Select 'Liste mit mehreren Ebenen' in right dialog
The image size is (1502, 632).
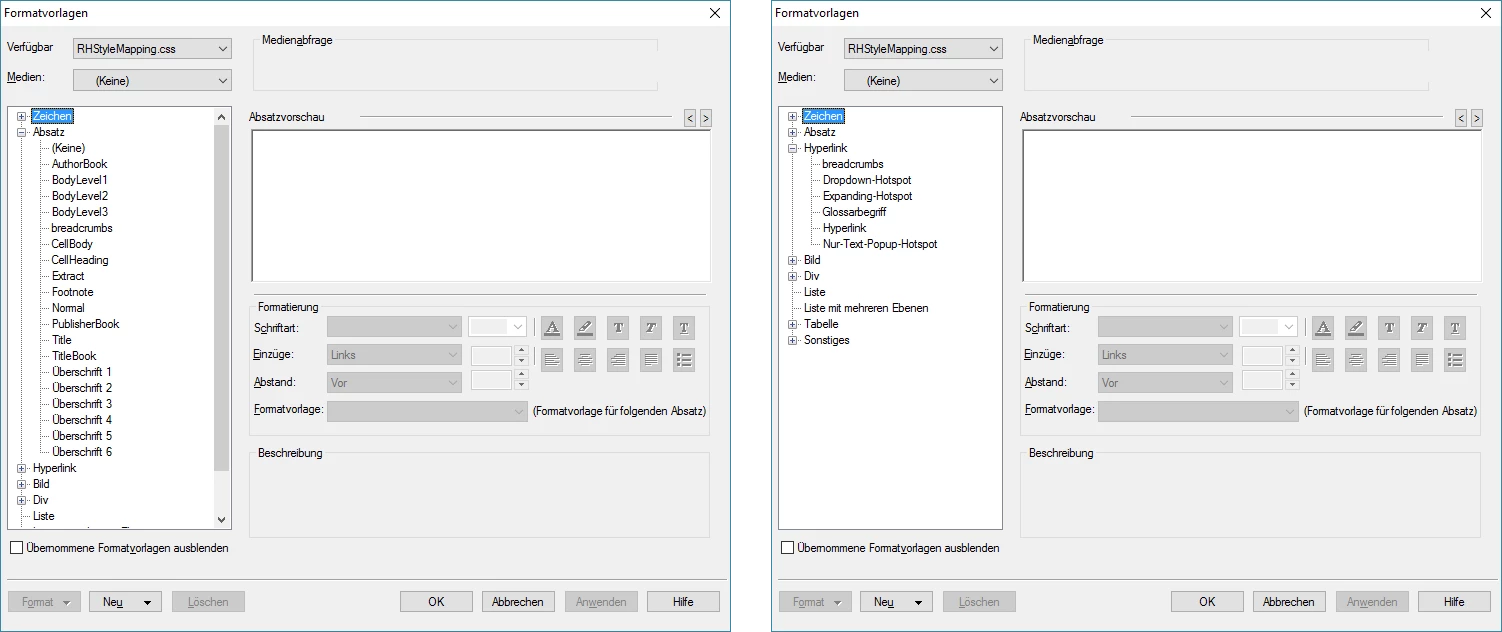pos(866,308)
